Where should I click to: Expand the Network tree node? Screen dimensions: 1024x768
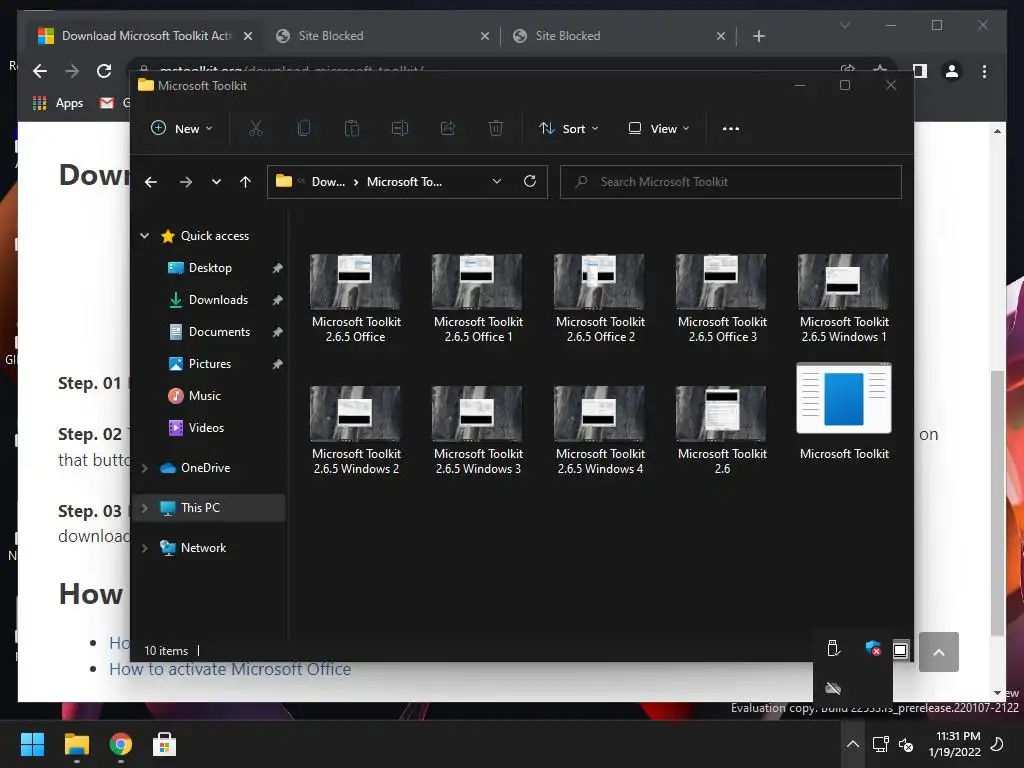(144, 548)
